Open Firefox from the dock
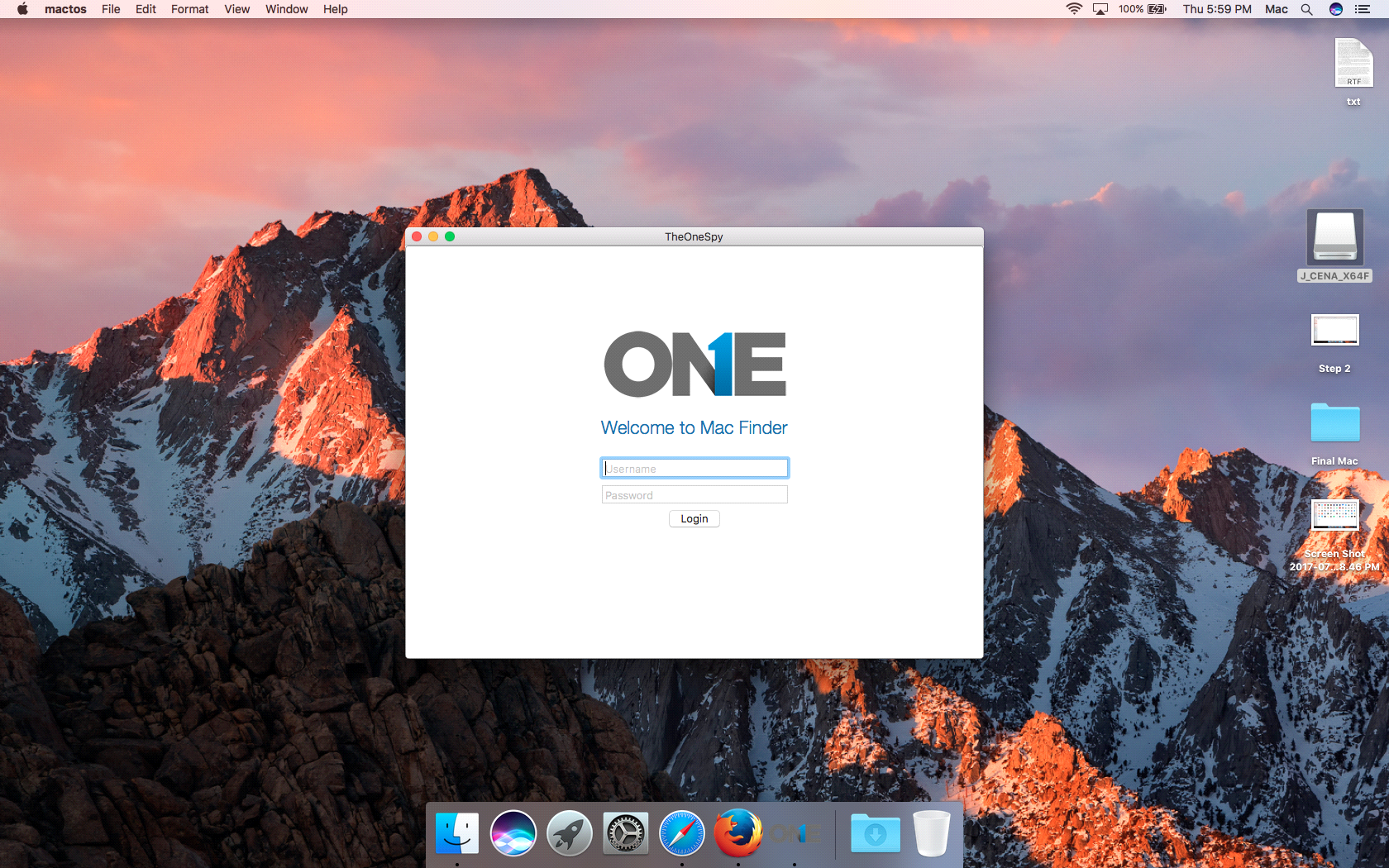 (x=738, y=833)
